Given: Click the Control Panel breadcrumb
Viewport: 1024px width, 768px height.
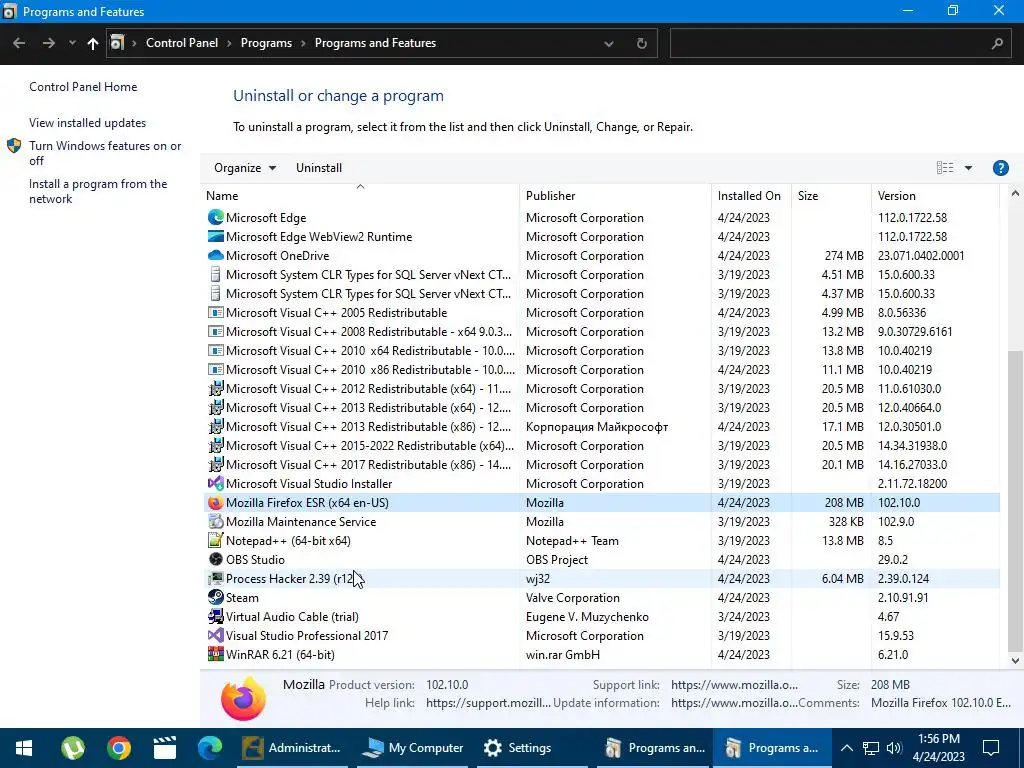Looking at the screenshot, I should (182, 43).
